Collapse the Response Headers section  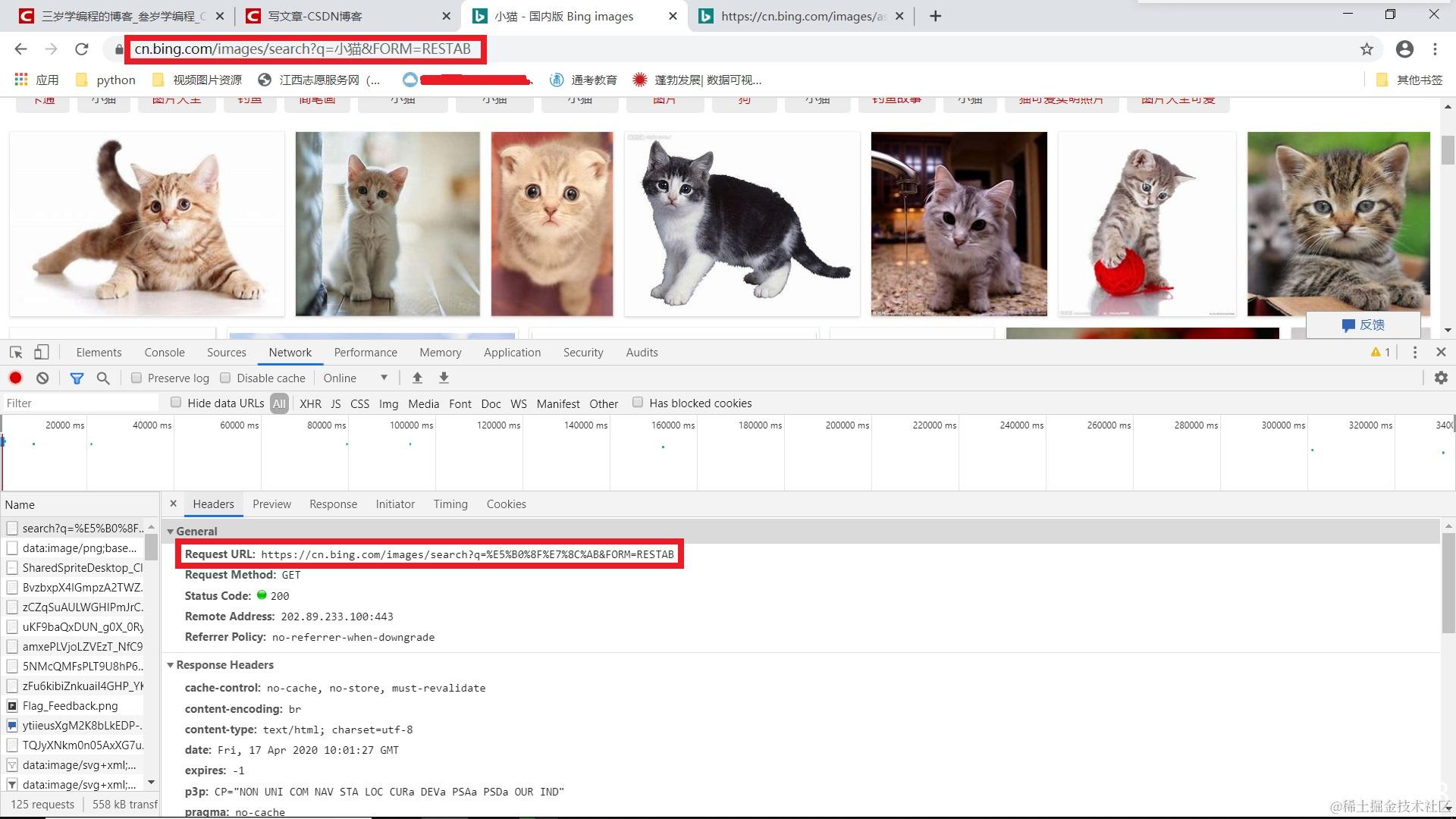[x=171, y=665]
